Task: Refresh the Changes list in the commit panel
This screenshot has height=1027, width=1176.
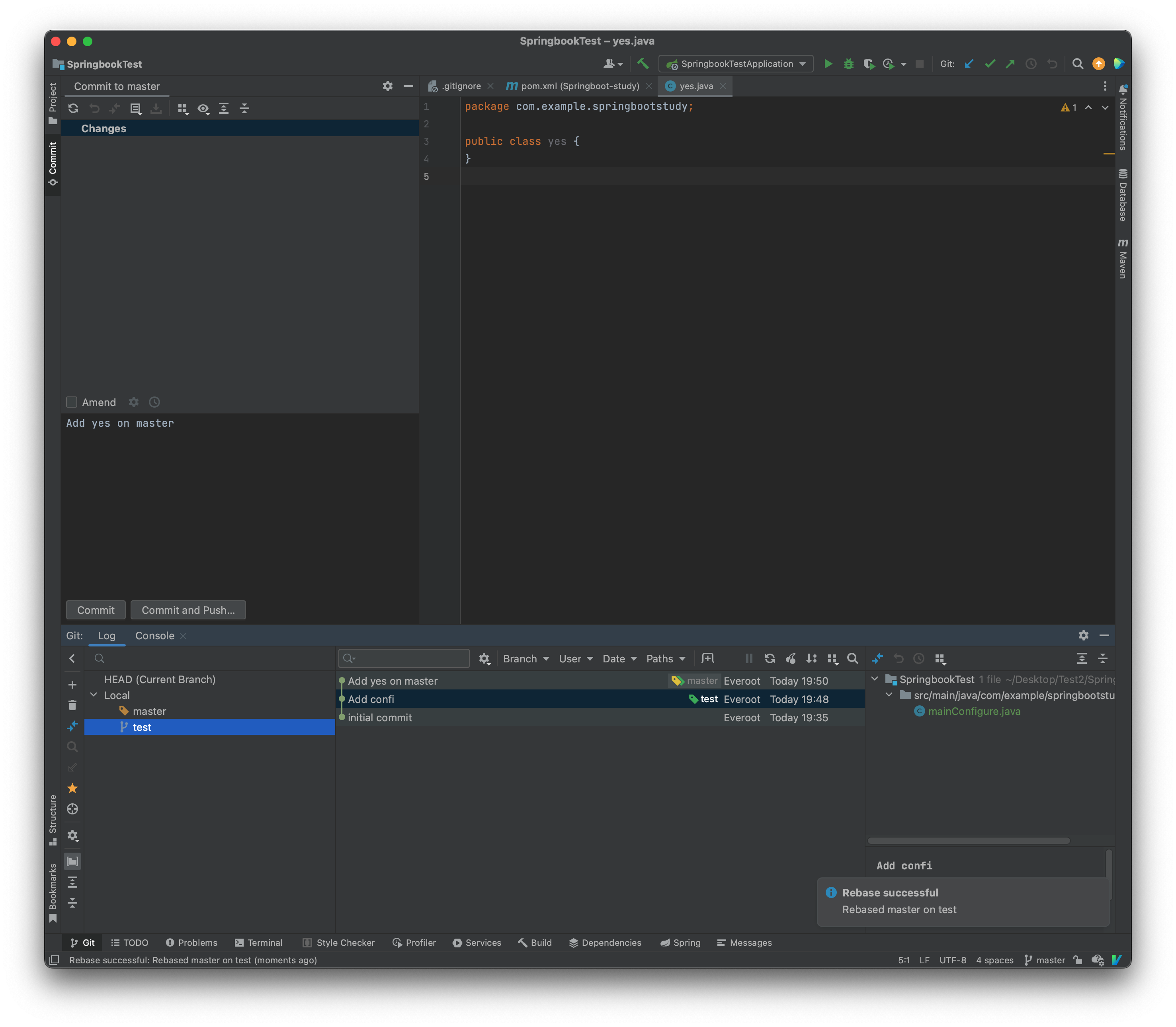Action: [x=73, y=108]
